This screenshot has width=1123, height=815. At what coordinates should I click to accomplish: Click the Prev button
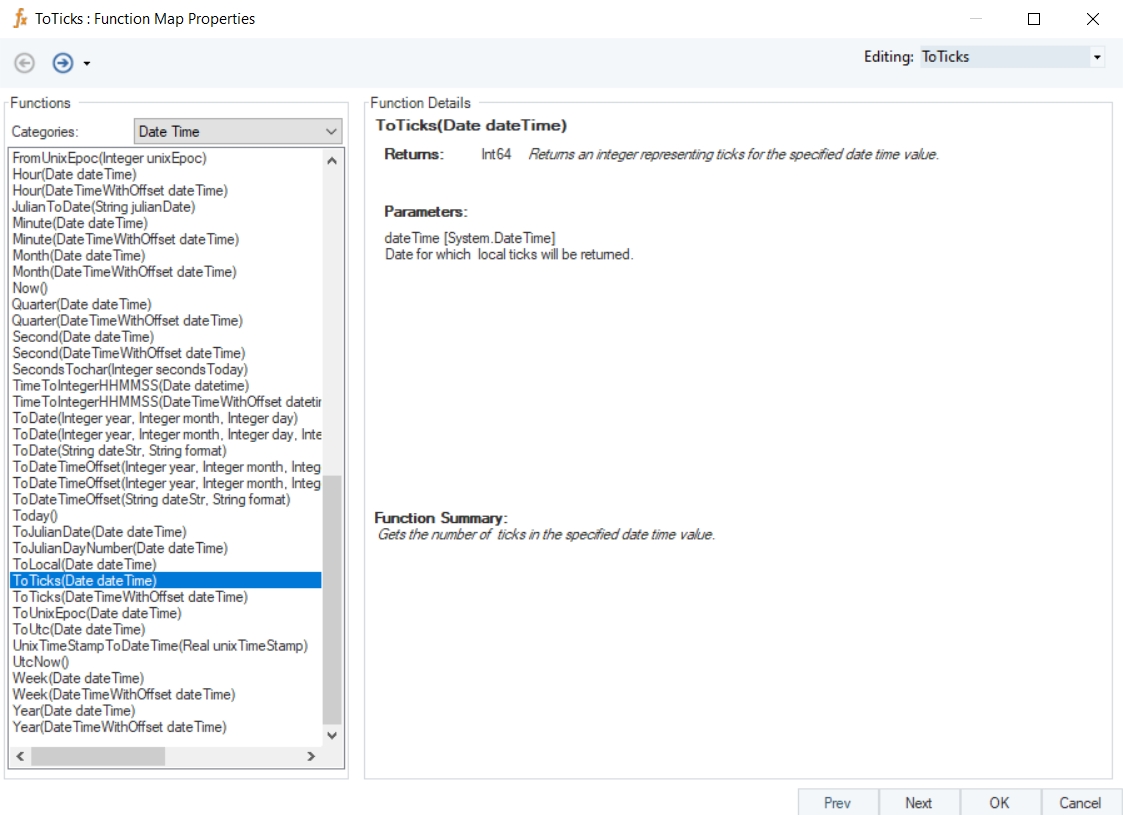tap(837, 802)
